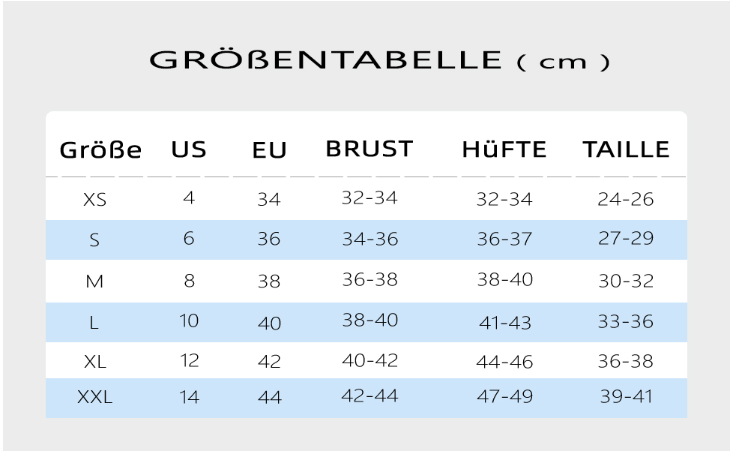Click the 36-38 bust value for M

(x=370, y=280)
